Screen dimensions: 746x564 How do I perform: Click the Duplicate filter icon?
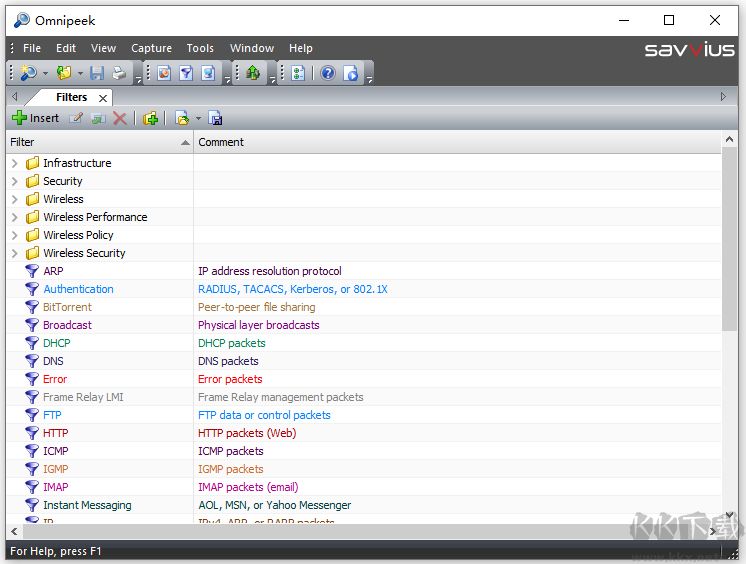click(98, 118)
